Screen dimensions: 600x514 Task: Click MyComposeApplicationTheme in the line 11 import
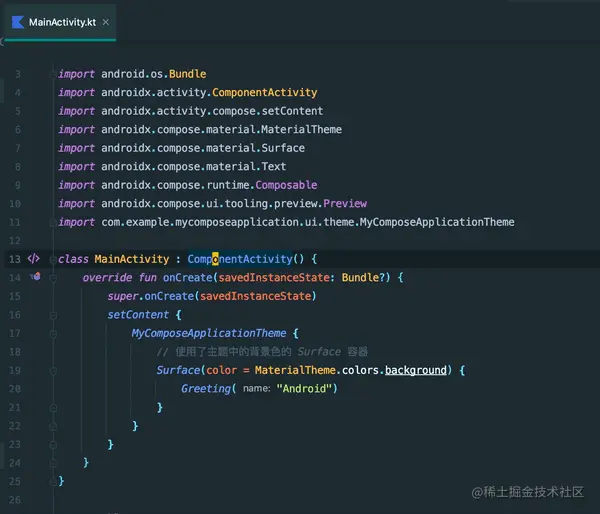click(x=437, y=222)
